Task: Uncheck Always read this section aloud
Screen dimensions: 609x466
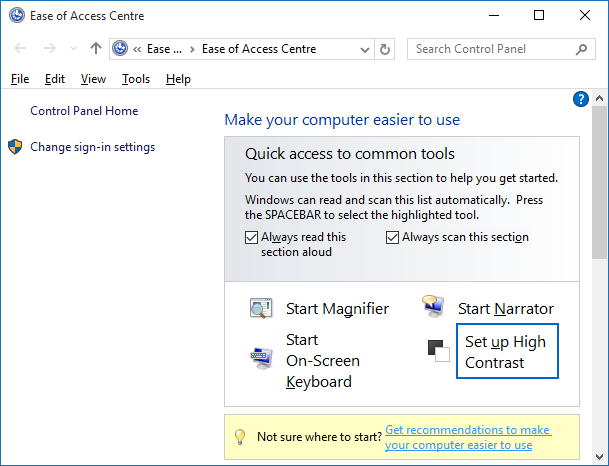Action: click(x=251, y=238)
